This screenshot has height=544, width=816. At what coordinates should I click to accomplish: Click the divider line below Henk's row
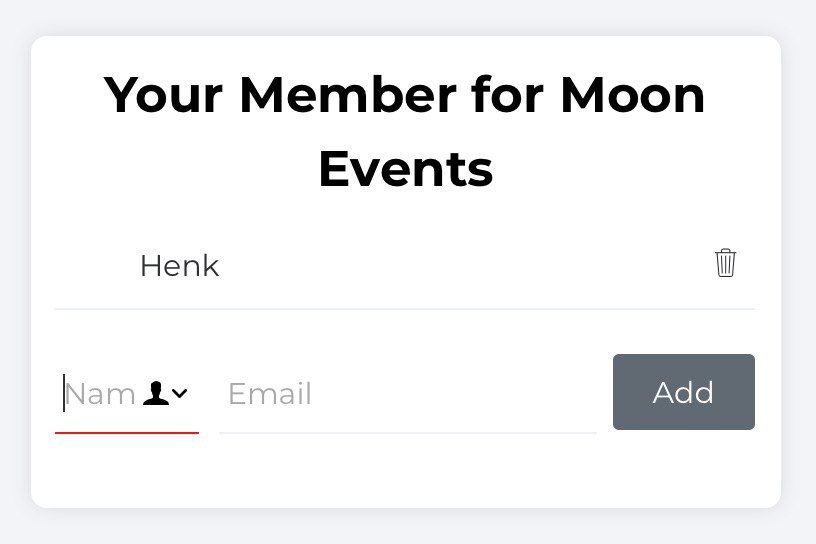[405, 309]
